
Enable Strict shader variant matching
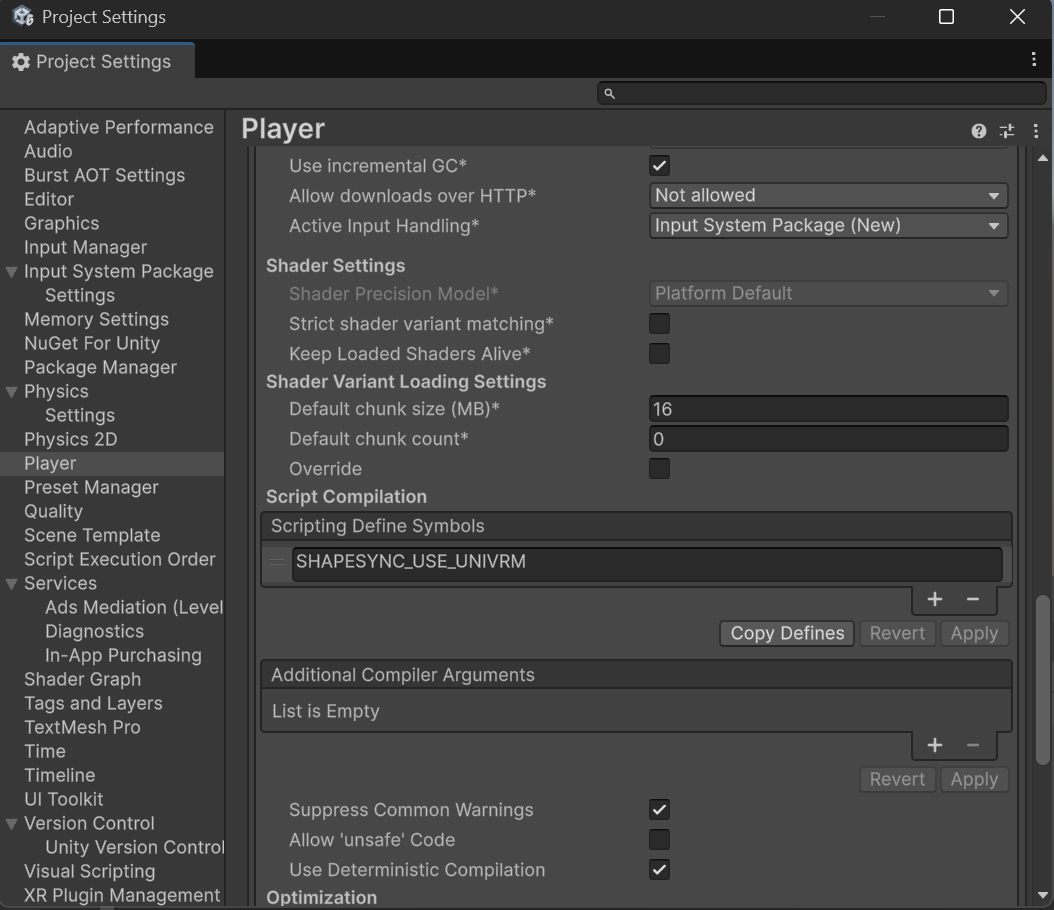(x=659, y=323)
